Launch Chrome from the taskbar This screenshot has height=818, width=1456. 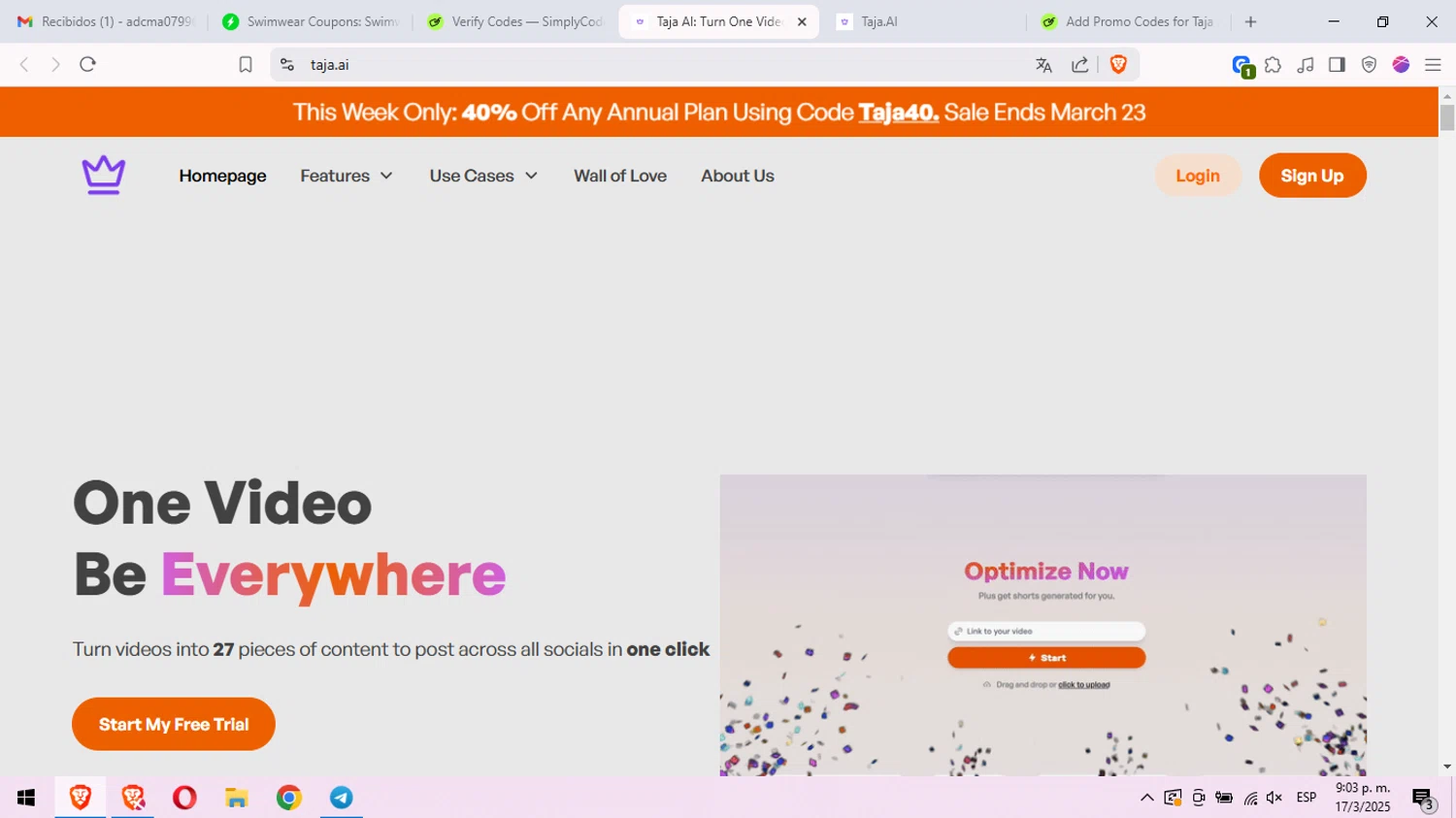(289, 798)
